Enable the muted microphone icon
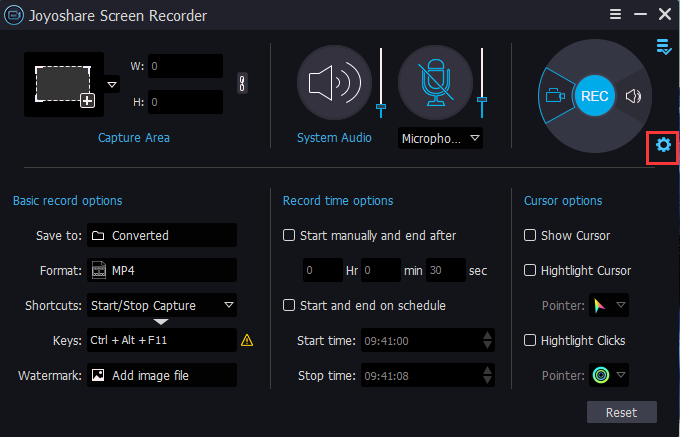The height and width of the screenshot is (437, 680). 435,82
